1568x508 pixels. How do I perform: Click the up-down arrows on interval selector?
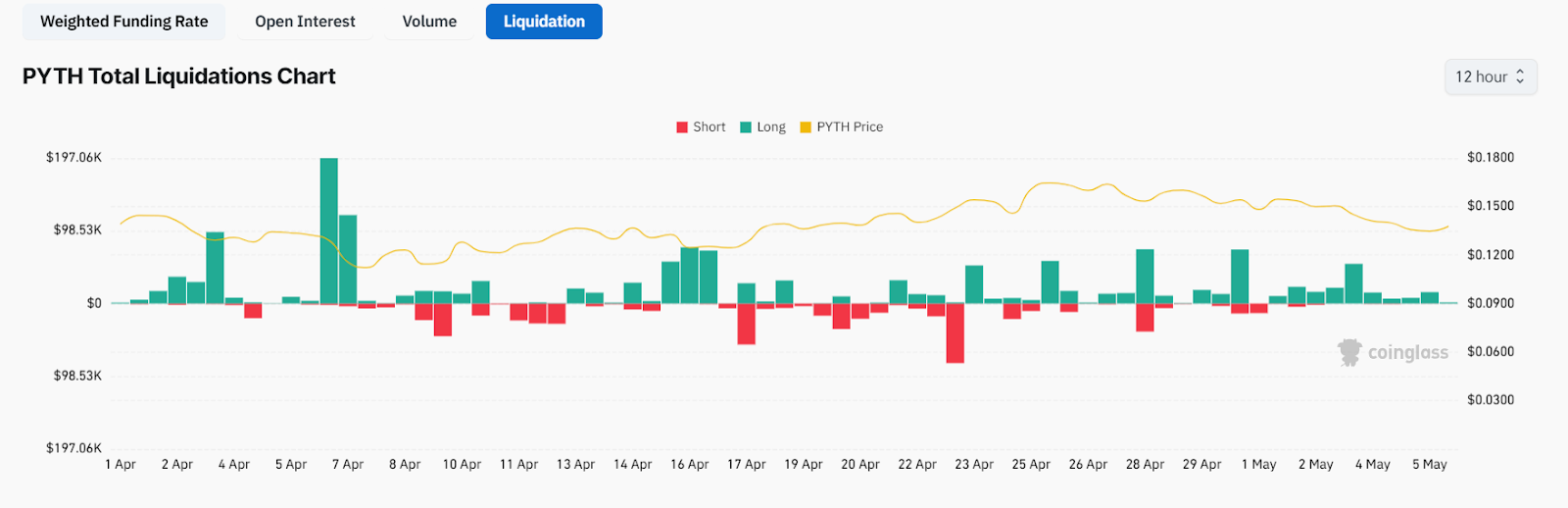(x=1520, y=76)
